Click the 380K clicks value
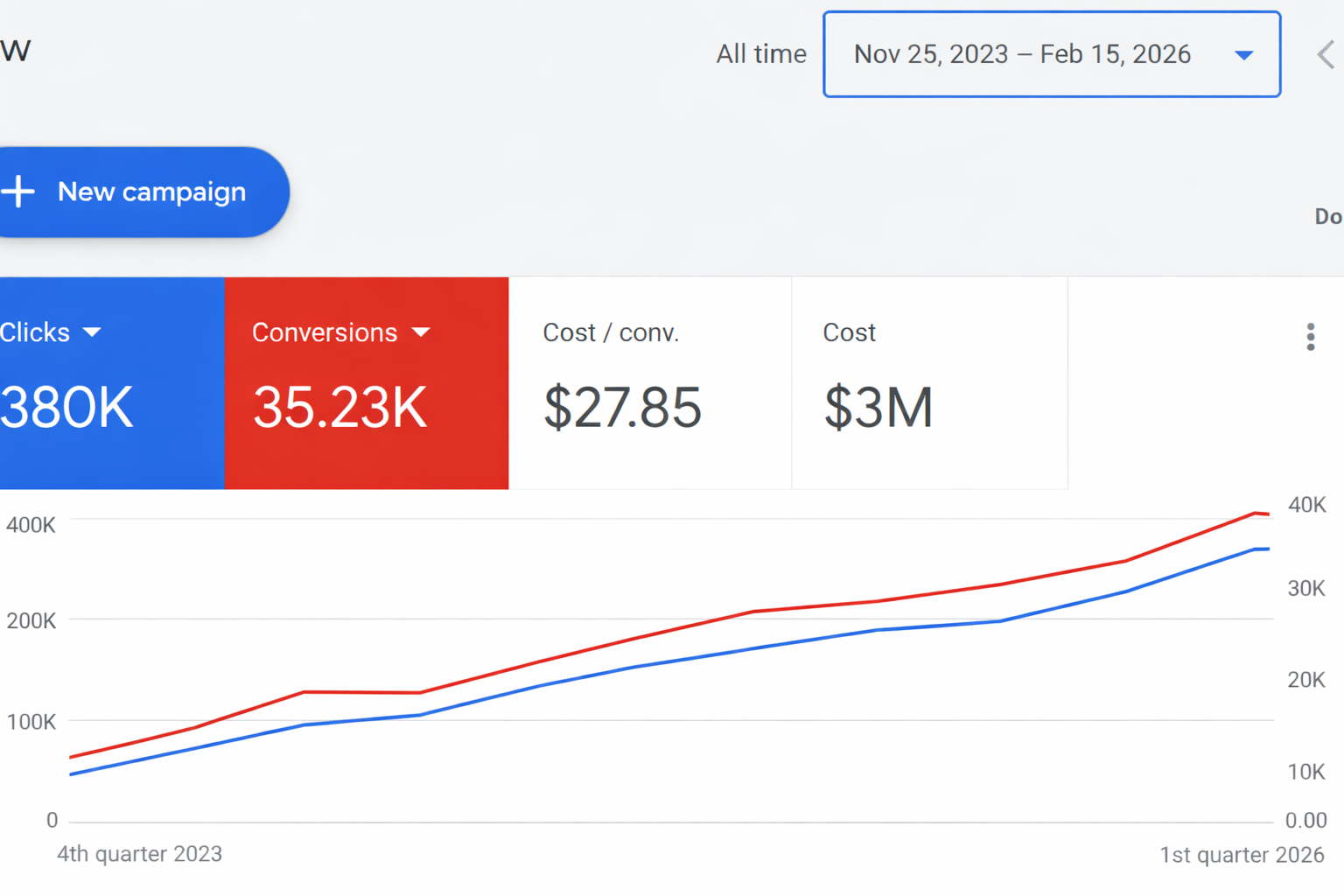The width and height of the screenshot is (1344, 896). click(x=66, y=405)
